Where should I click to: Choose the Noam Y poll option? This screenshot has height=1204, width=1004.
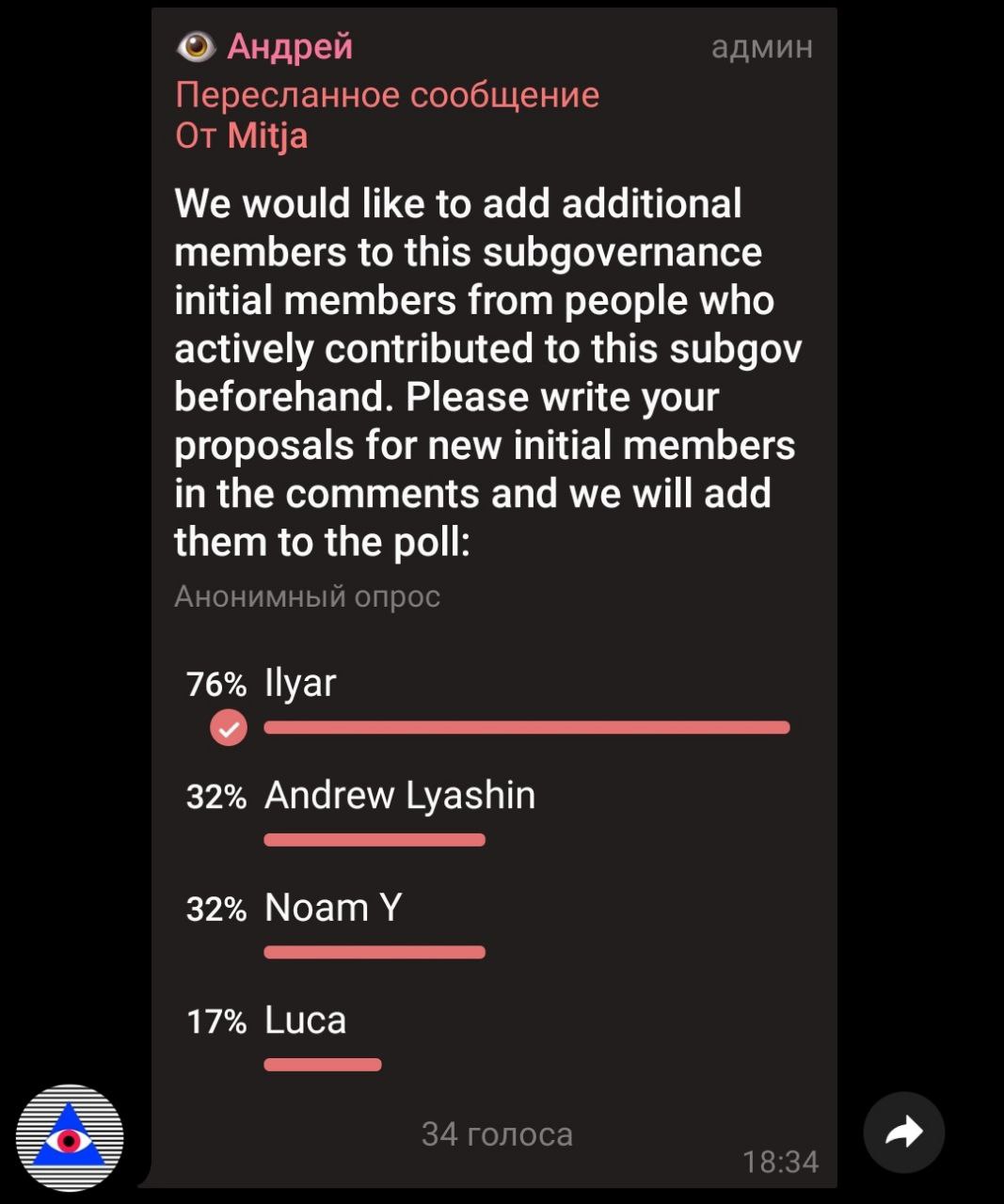(x=333, y=908)
